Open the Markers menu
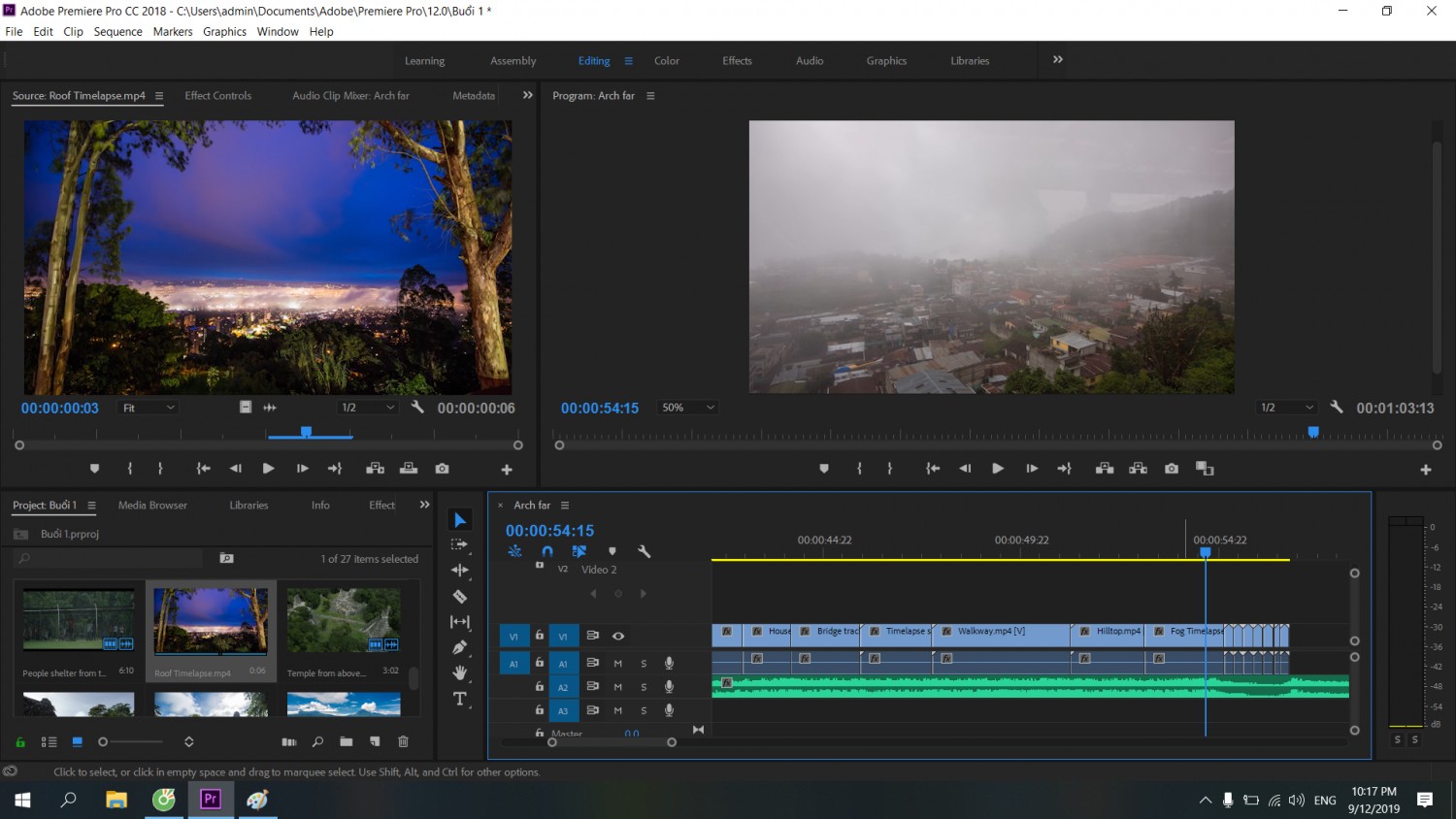 173,32
